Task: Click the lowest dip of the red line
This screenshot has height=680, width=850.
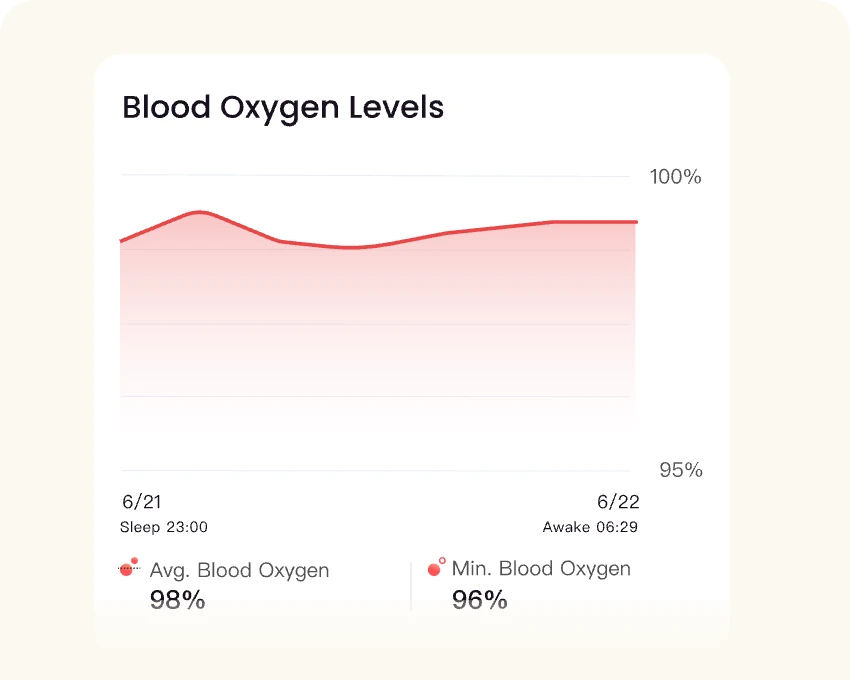Action: point(352,247)
